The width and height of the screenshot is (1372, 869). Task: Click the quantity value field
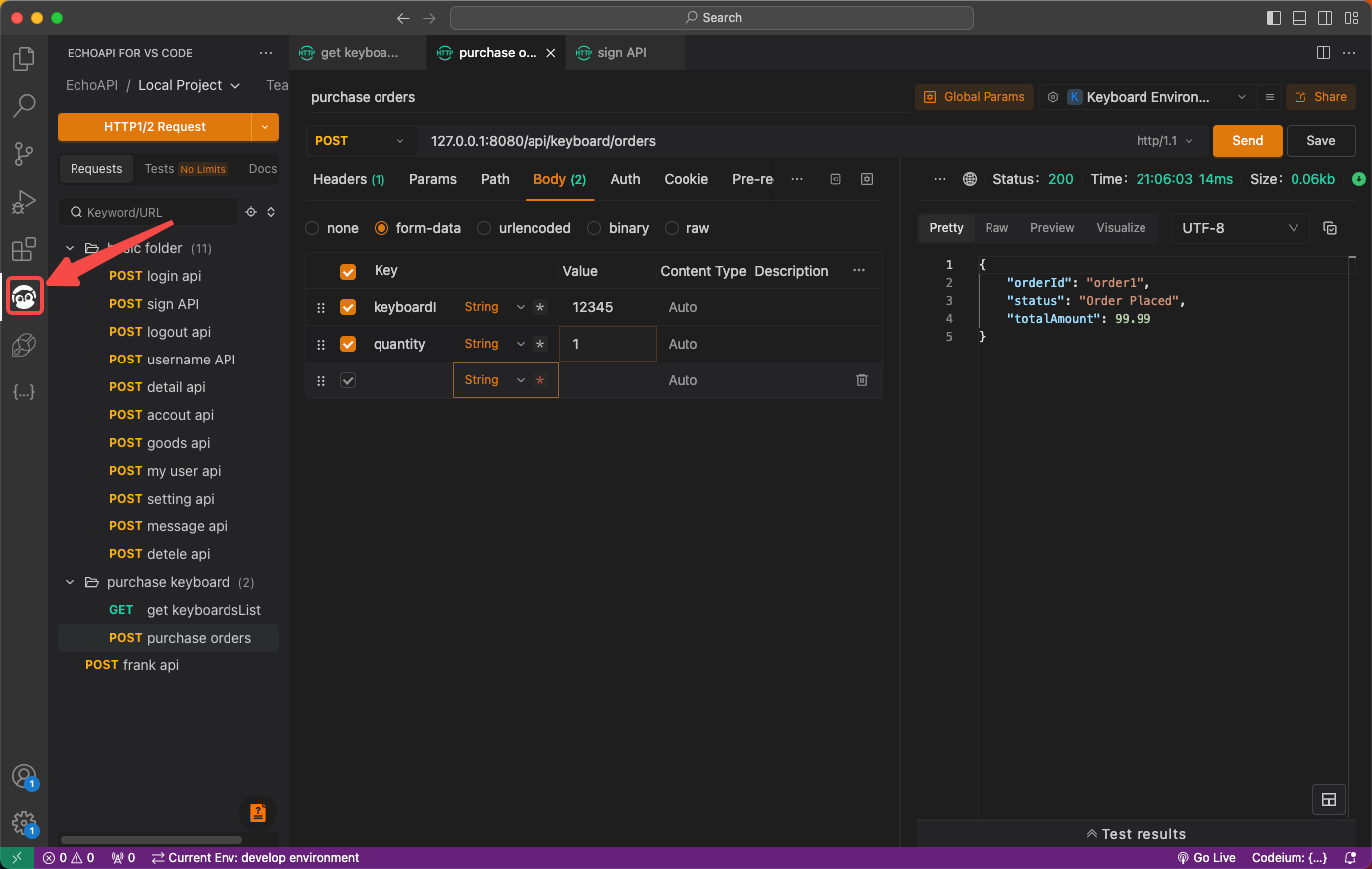click(x=608, y=344)
